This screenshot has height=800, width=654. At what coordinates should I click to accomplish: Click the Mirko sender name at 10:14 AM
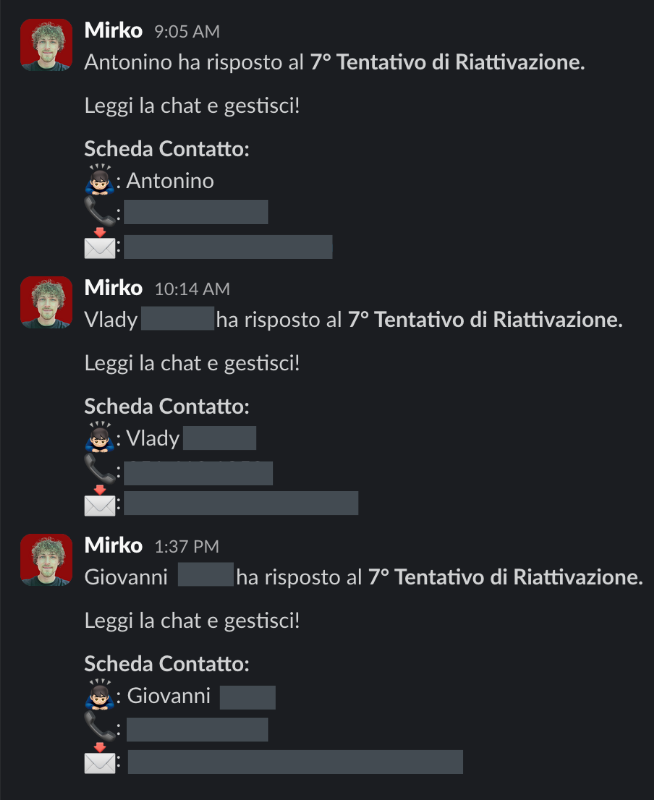point(113,288)
